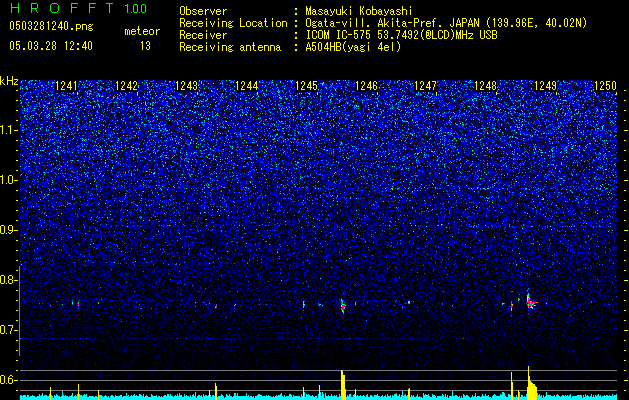The height and width of the screenshot is (400, 629).
Task: Select the filename 0503281240.png
Action: tap(51, 26)
